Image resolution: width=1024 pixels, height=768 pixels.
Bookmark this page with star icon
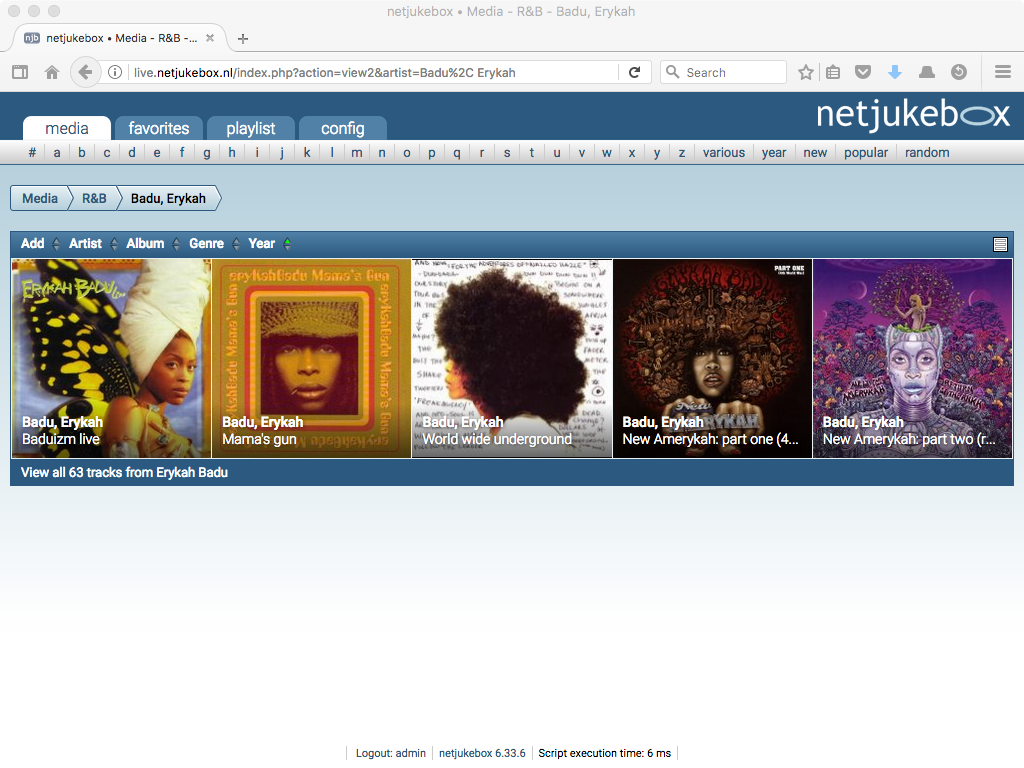point(806,72)
